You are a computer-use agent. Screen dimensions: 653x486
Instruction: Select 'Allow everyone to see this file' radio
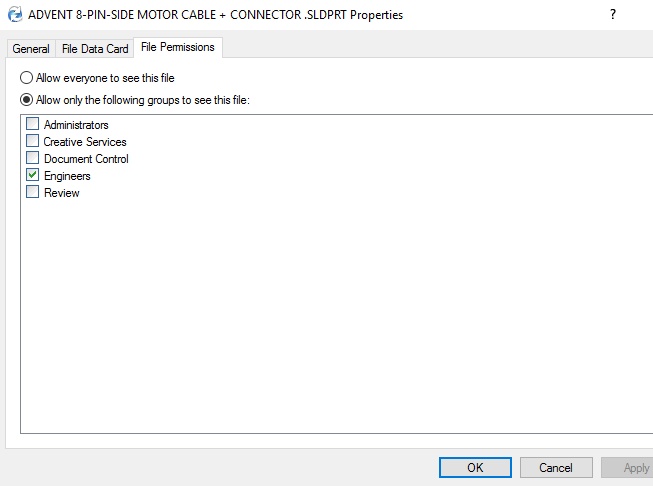[26, 78]
